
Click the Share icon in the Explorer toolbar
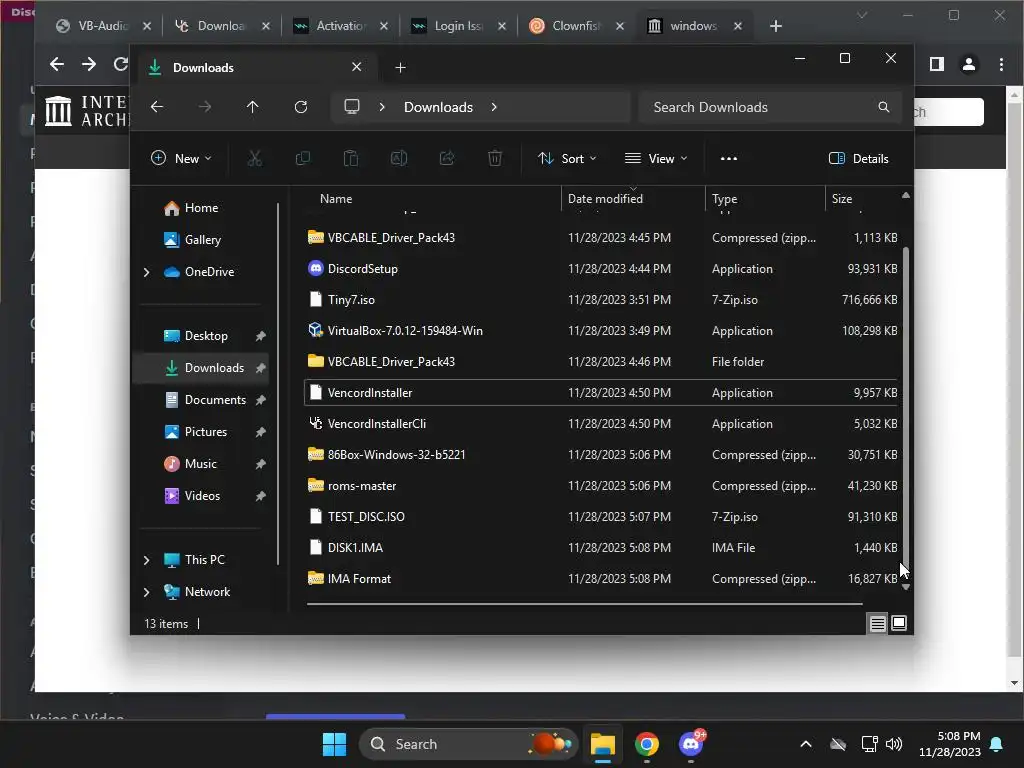click(447, 158)
